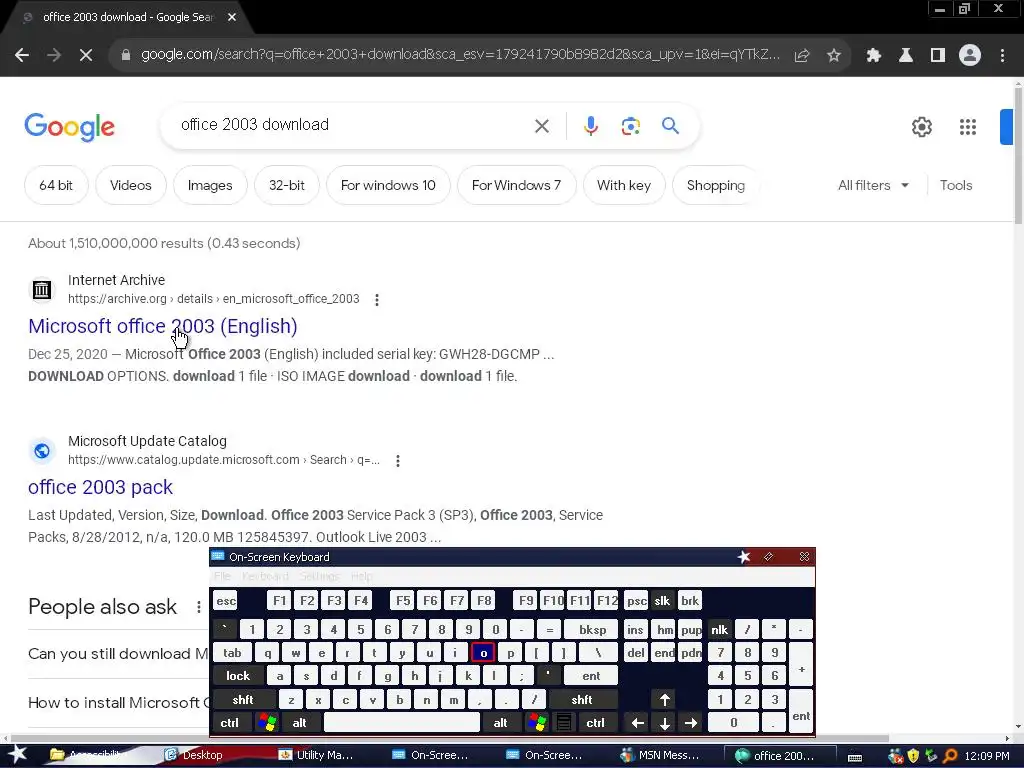
Task: Open Microsoft office 2003 (English) result
Action: [x=163, y=326]
